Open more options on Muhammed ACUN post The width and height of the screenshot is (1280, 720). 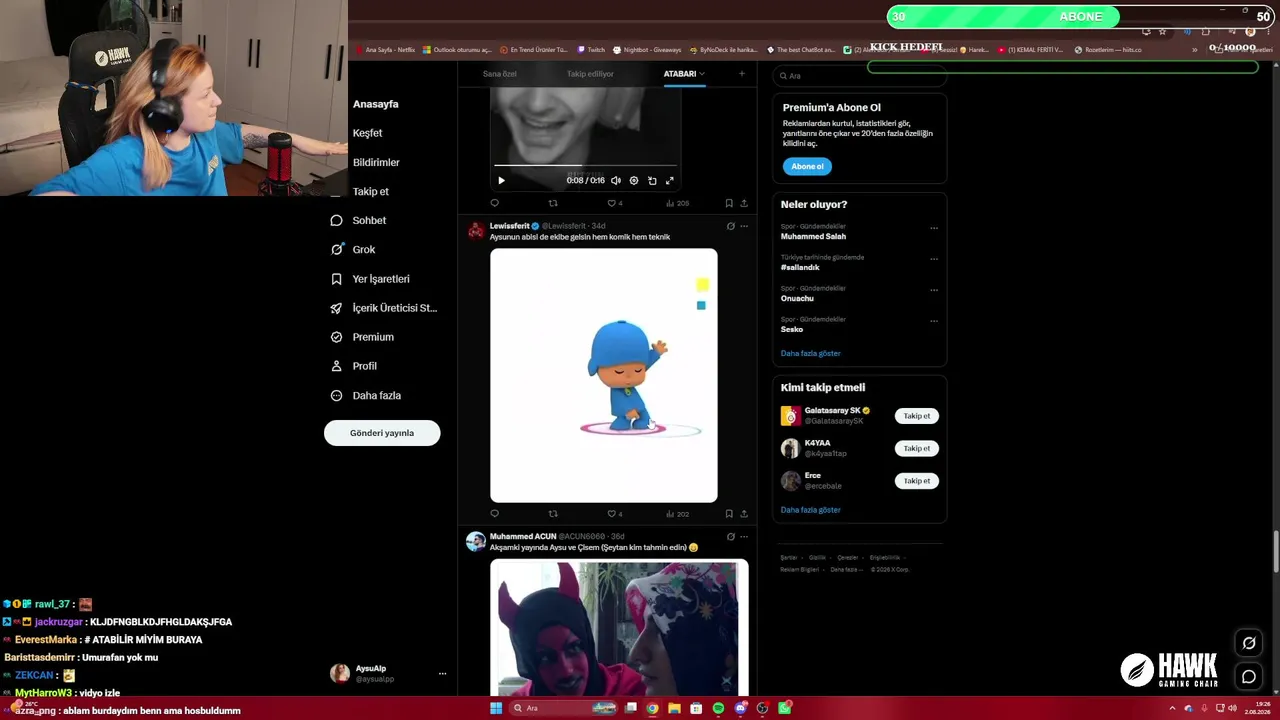[744, 536]
